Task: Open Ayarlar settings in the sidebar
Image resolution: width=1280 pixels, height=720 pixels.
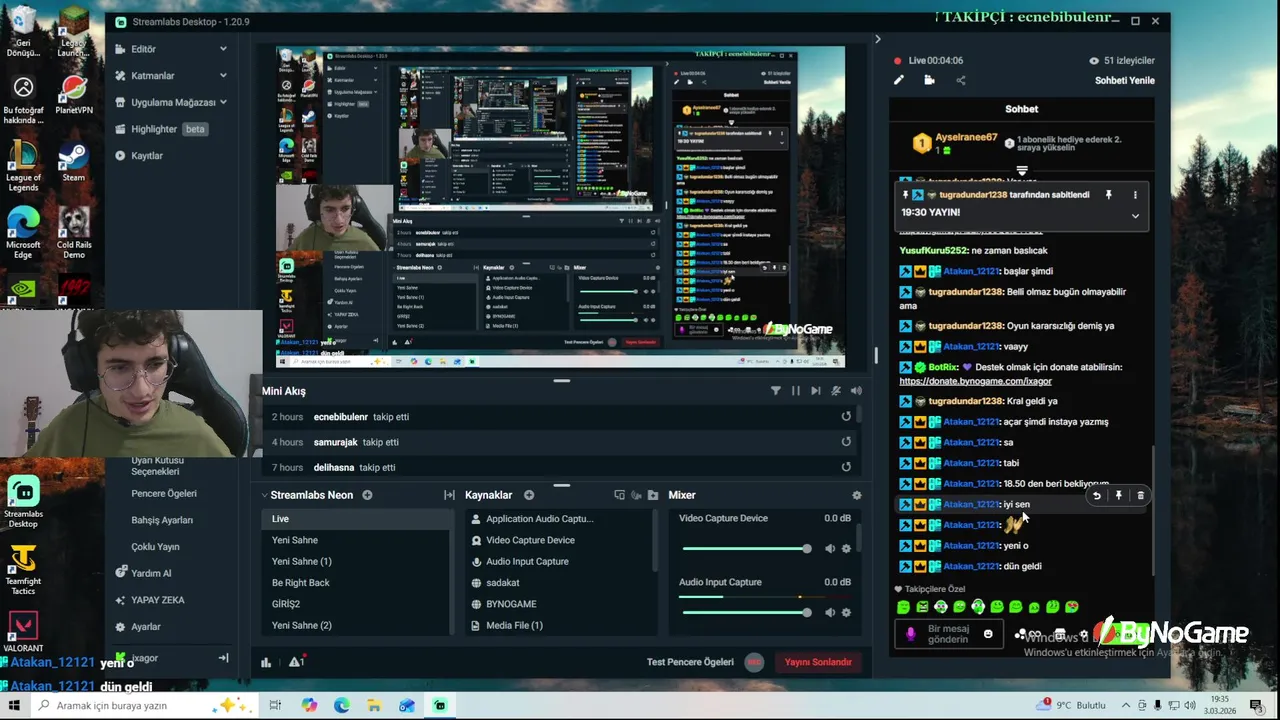Action: point(137,627)
